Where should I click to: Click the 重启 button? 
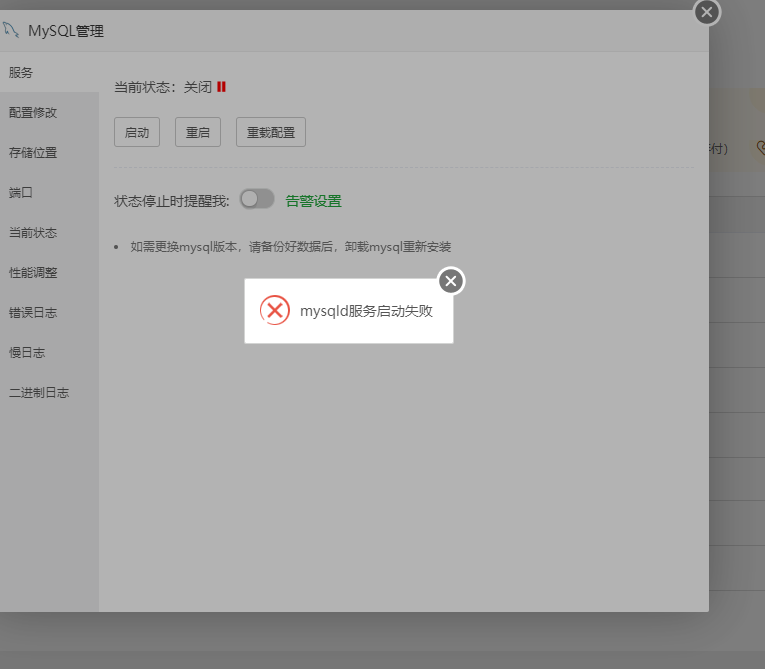[x=198, y=132]
